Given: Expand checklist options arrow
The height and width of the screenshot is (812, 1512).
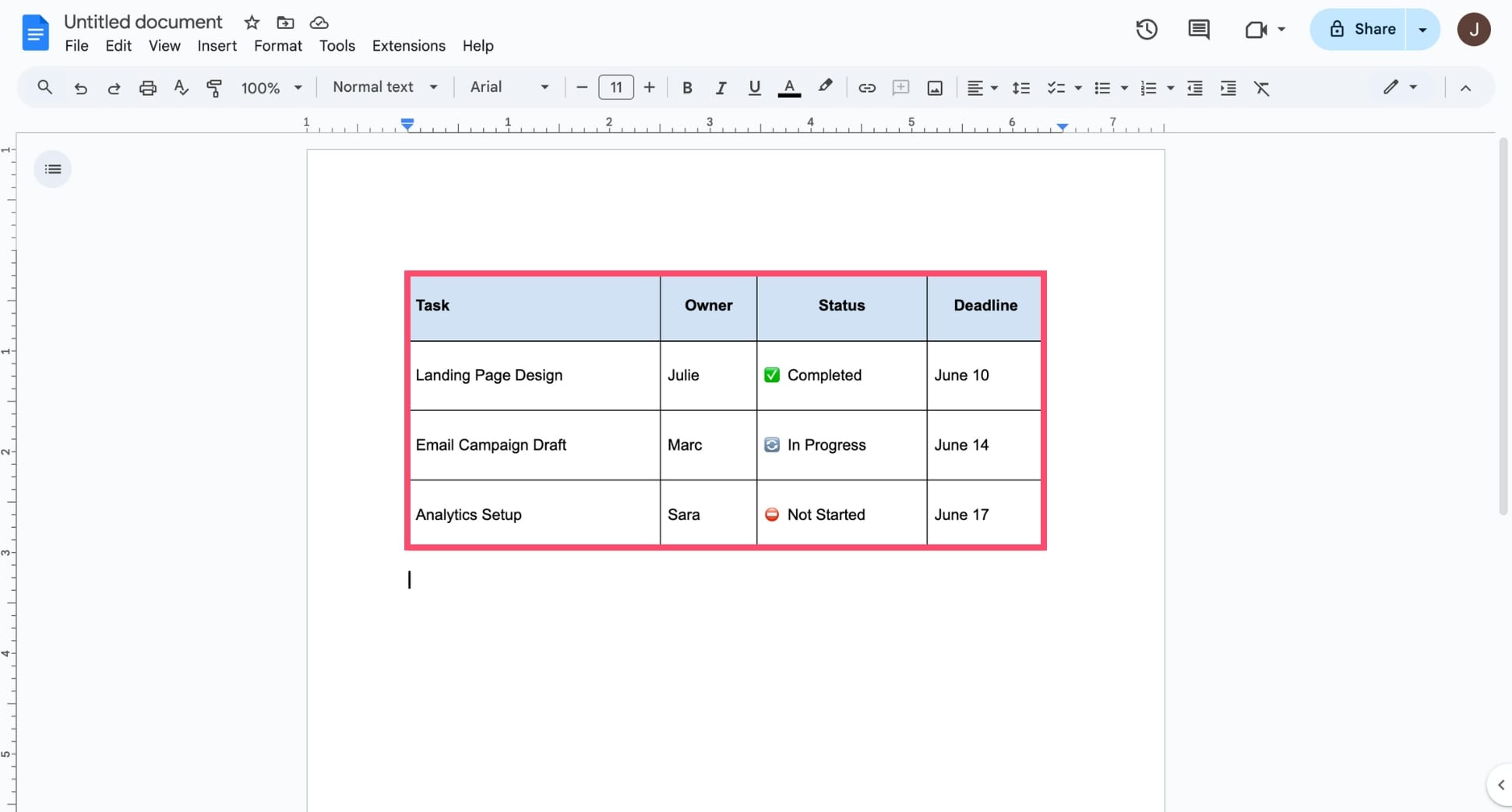Looking at the screenshot, I should coord(1078,88).
